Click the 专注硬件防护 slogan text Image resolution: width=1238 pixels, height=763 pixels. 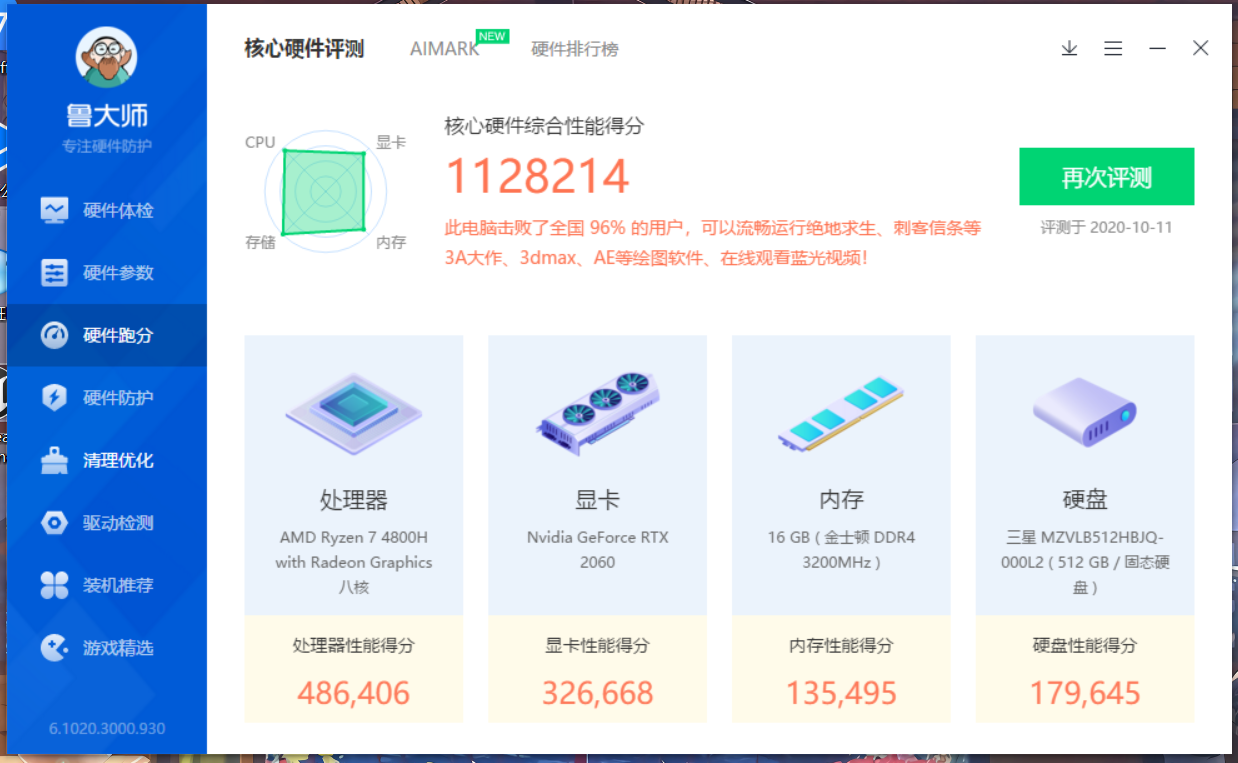tap(107, 146)
